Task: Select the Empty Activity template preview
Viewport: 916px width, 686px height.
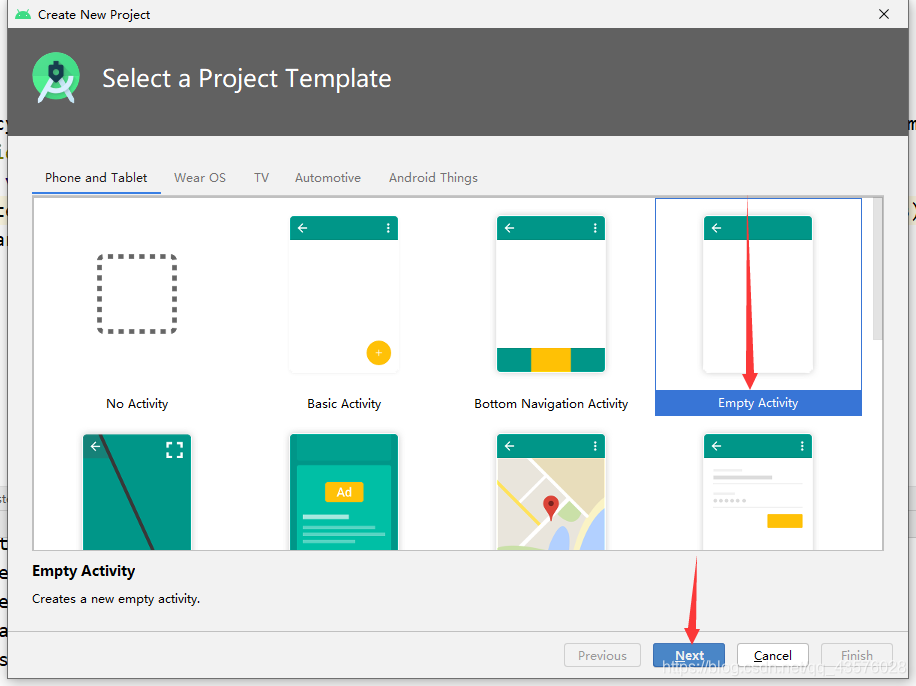Action: point(758,294)
